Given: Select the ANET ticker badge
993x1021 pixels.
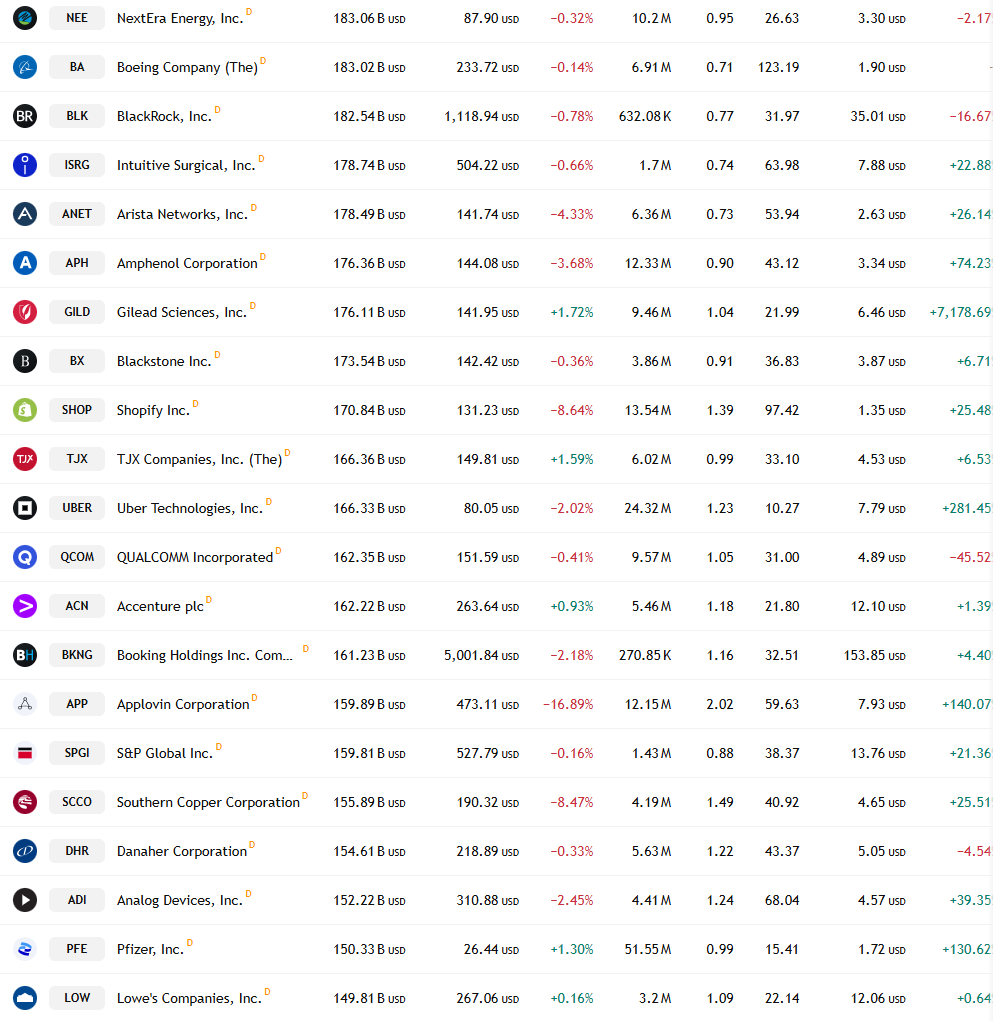Looking at the screenshot, I should point(77,214).
